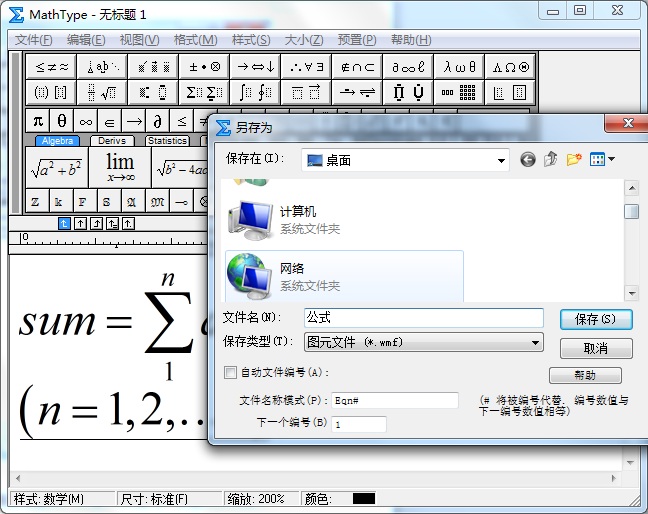This screenshot has height=514, width=648.
Task: Click the 文件名 input field
Action: (x=422, y=318)
